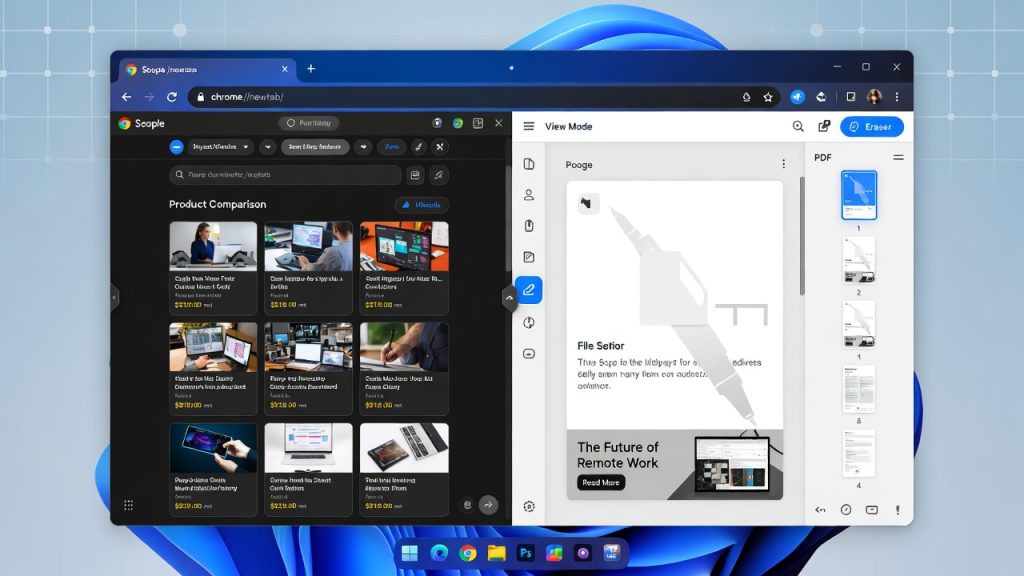Click the blue minus circle toggle
The image size is (1024, 576).
[177, 147]
